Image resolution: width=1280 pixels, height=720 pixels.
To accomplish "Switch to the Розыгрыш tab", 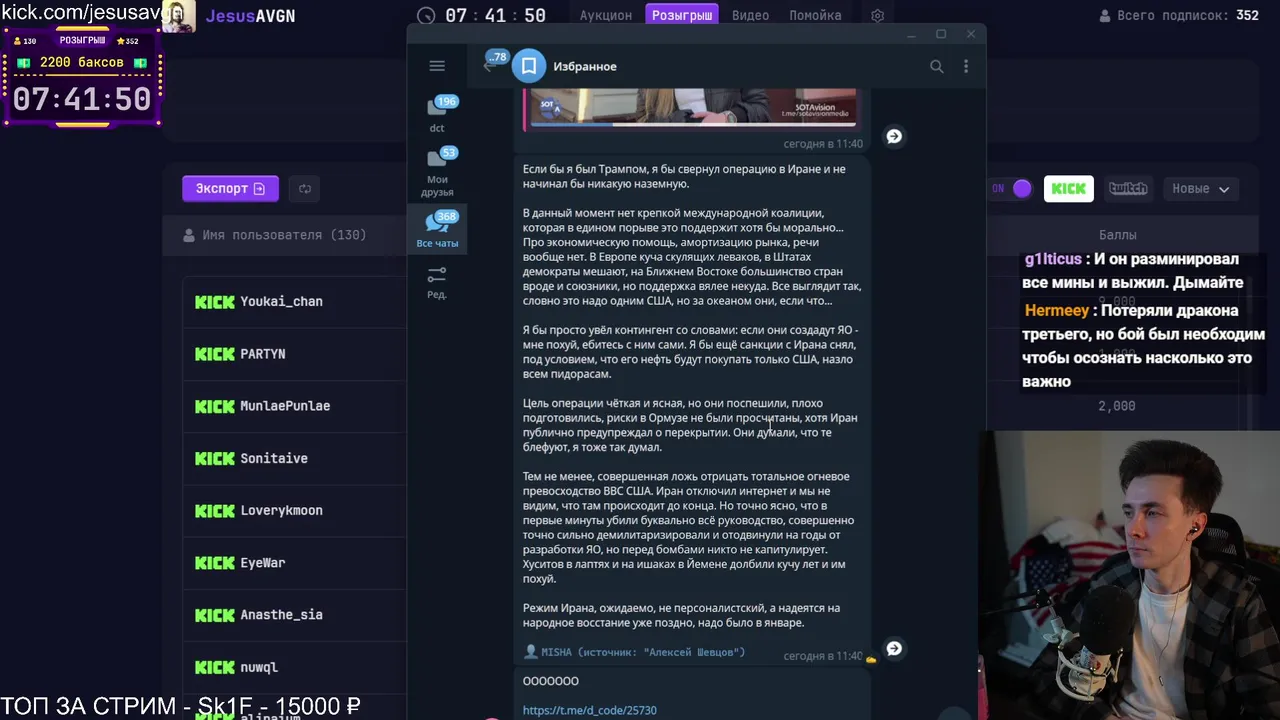I will [683, 16].
